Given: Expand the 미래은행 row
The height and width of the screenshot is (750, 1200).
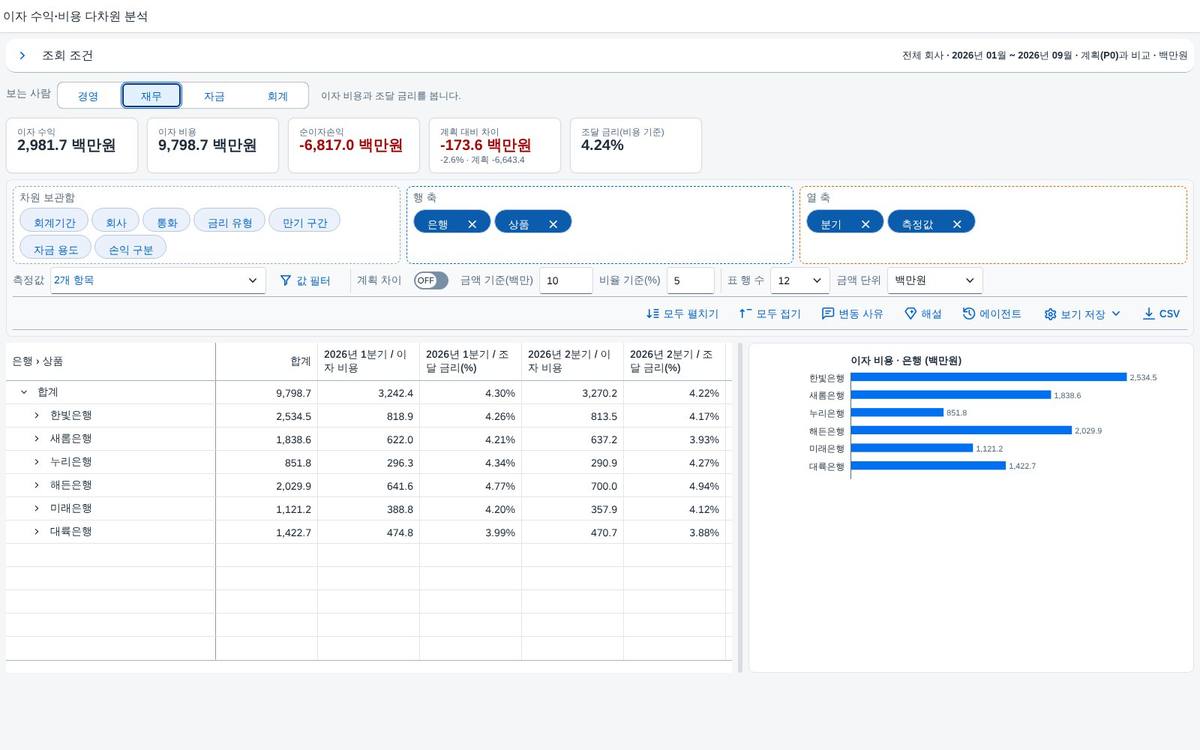Looking at the screenshot, I should tap(36, 509).
